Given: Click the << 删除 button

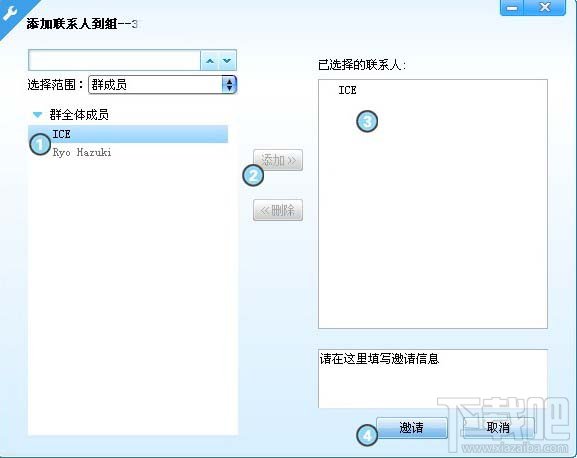Looking at the screenshot, I should tap(278, 210).
